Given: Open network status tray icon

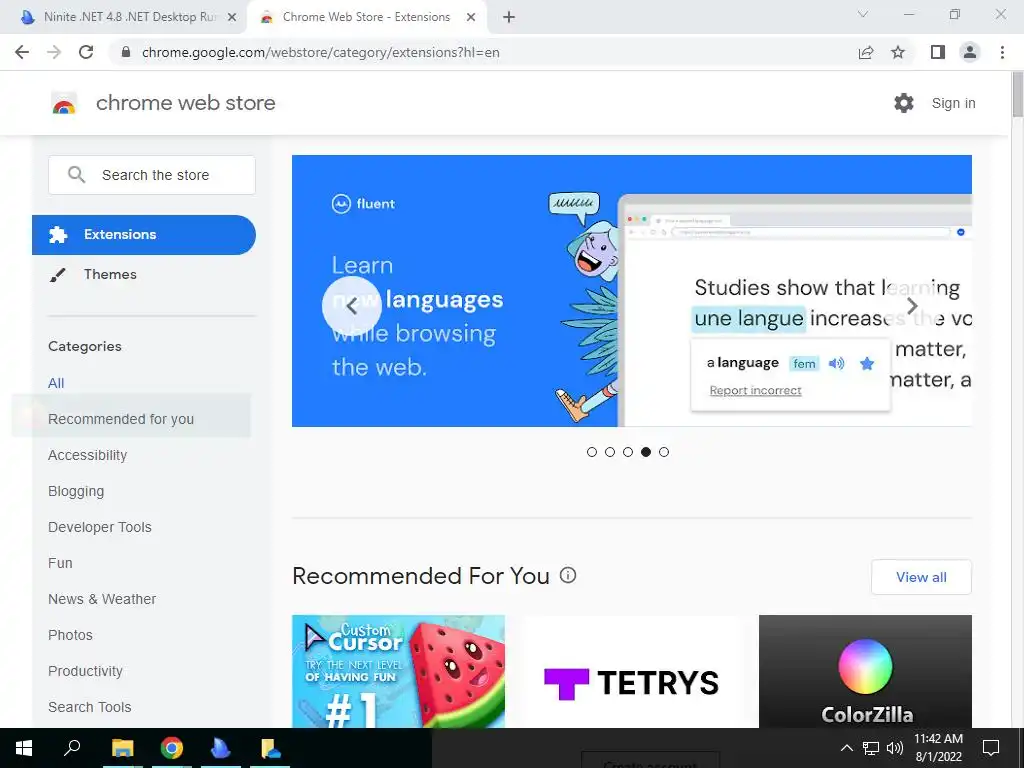Looking at the screenshot, I should pyautogui.click(x=871, y=748).
